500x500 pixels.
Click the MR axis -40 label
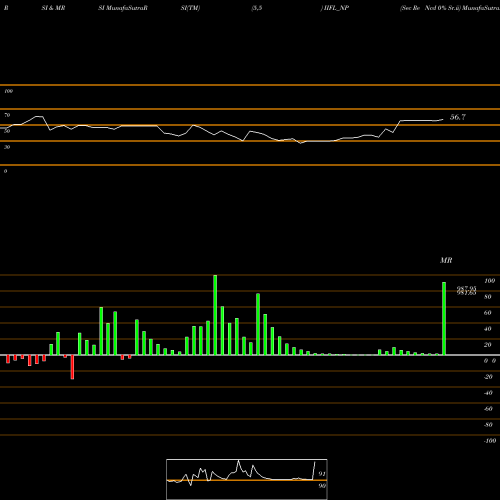point(488,393)
